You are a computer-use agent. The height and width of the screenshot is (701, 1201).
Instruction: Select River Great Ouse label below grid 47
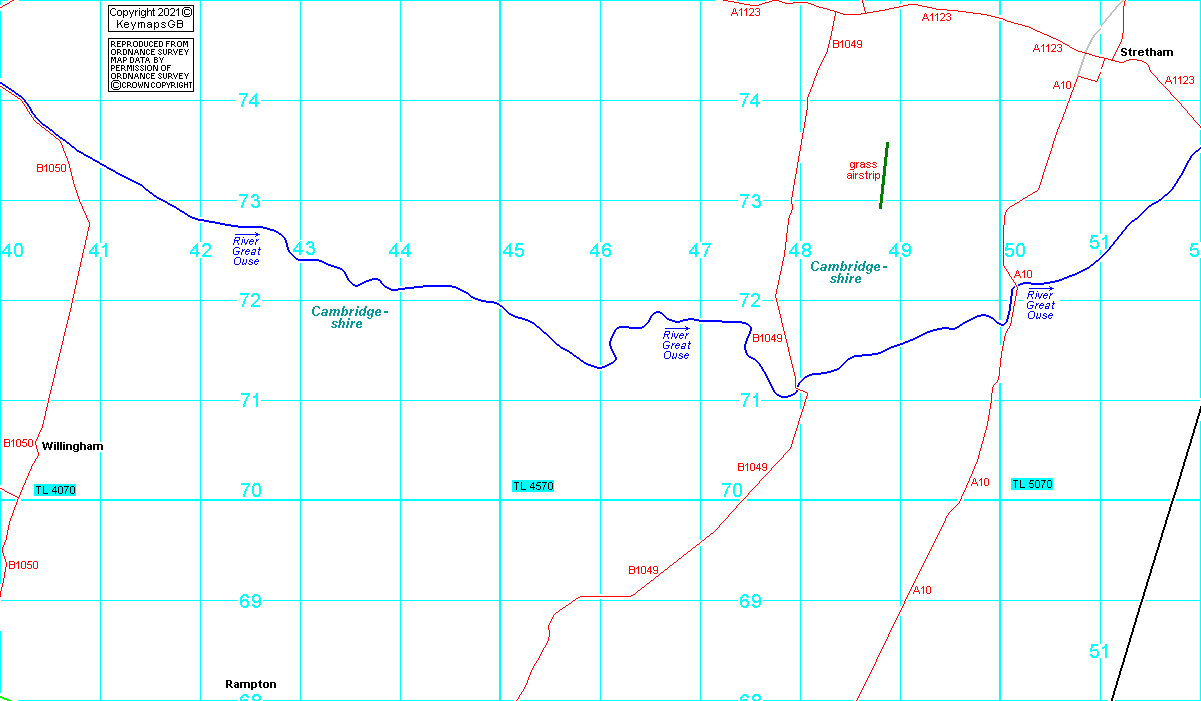point(676,345)
